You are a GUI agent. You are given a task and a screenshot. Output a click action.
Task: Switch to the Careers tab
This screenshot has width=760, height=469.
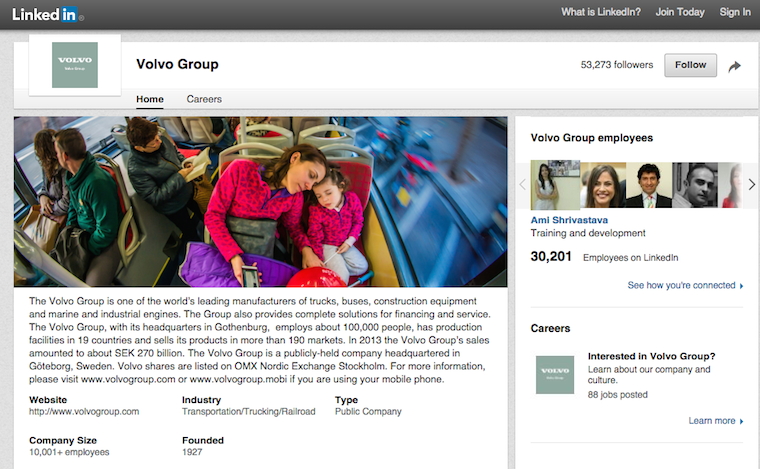(x=204, y=99)
